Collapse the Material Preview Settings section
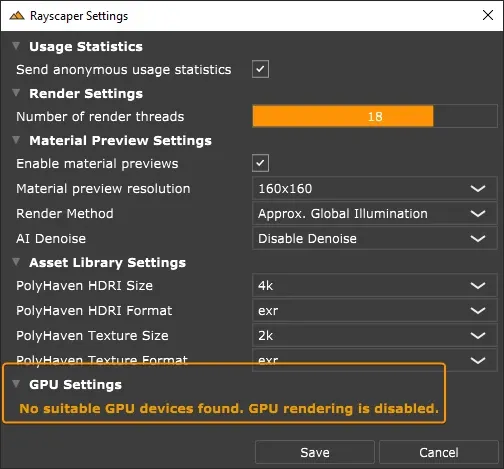This screenshot has width=504, height=469. click(16, 140)
